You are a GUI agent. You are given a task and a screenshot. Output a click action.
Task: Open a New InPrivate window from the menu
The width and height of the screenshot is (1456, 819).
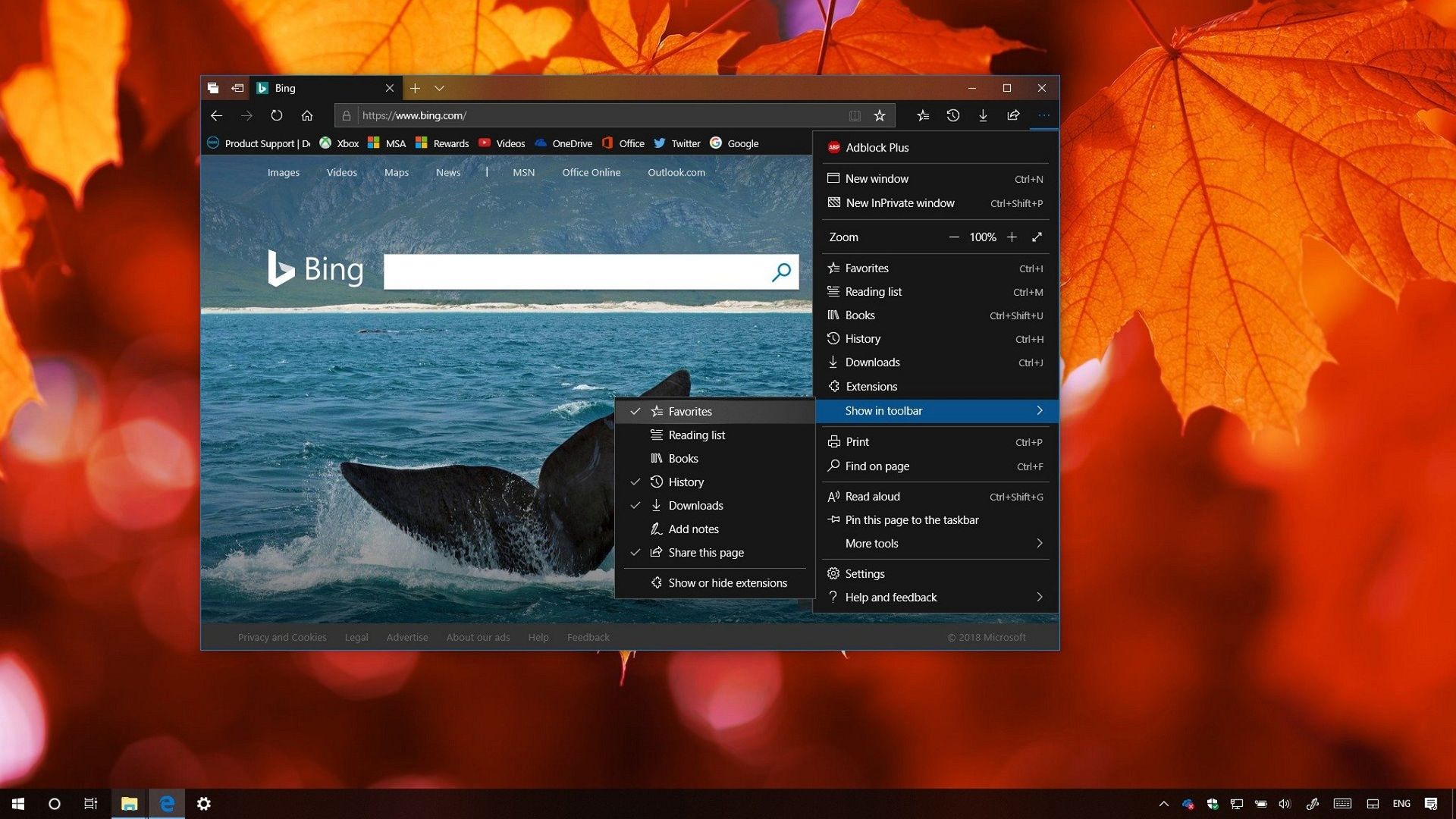(900, 202)
